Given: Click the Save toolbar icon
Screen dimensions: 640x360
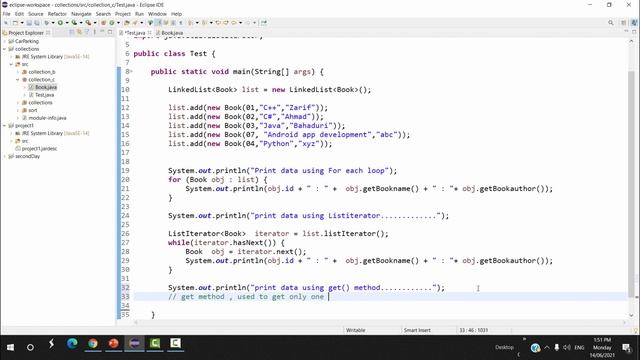Looking at the screenshot, I should pos(29,23).
